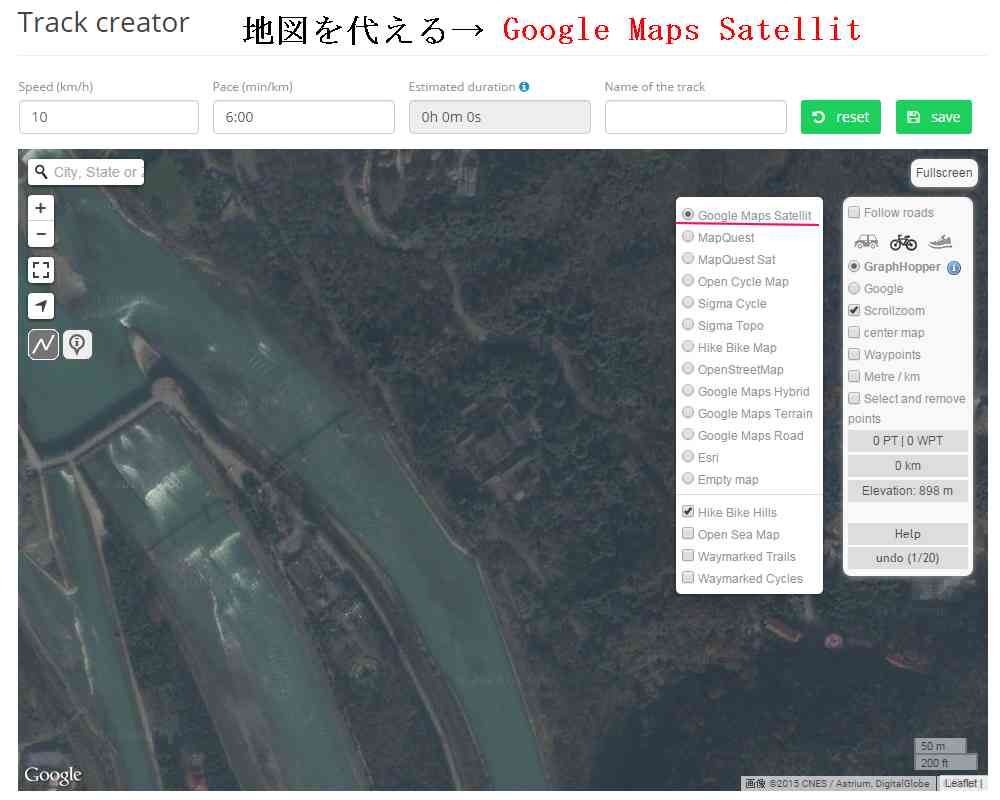Select Google routing engine

click(855, 288)
